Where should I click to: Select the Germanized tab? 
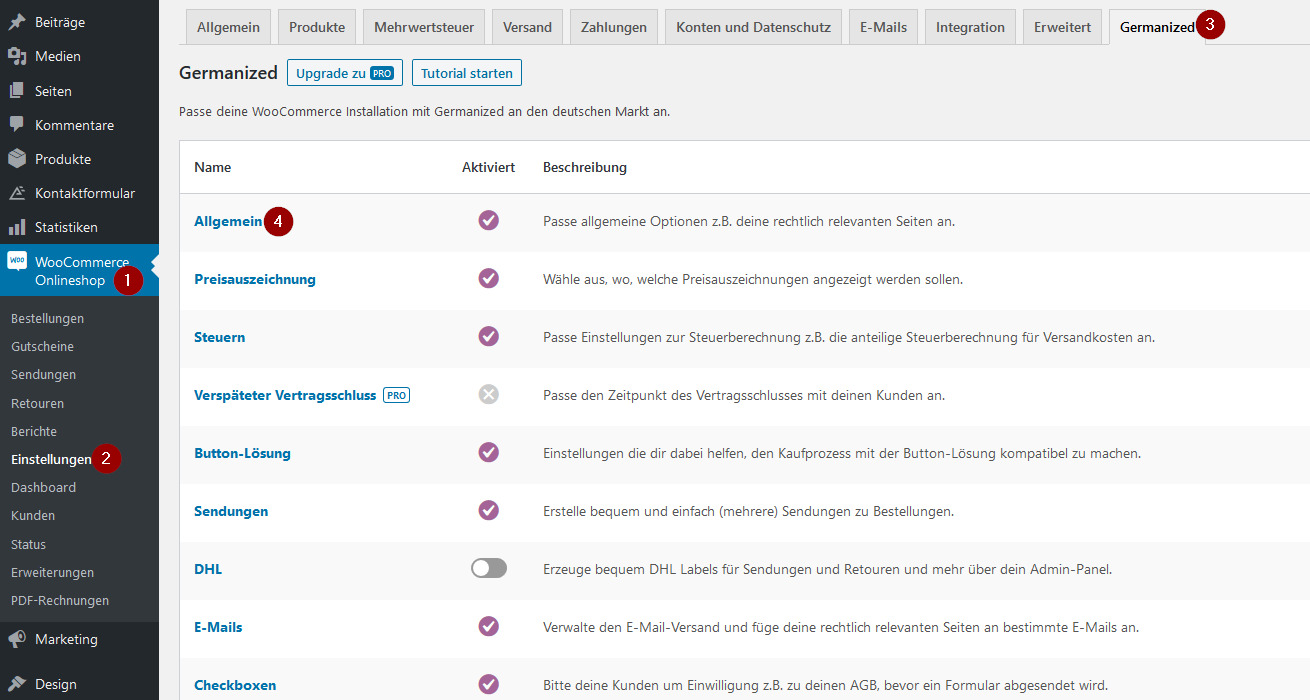(1157, 27)
